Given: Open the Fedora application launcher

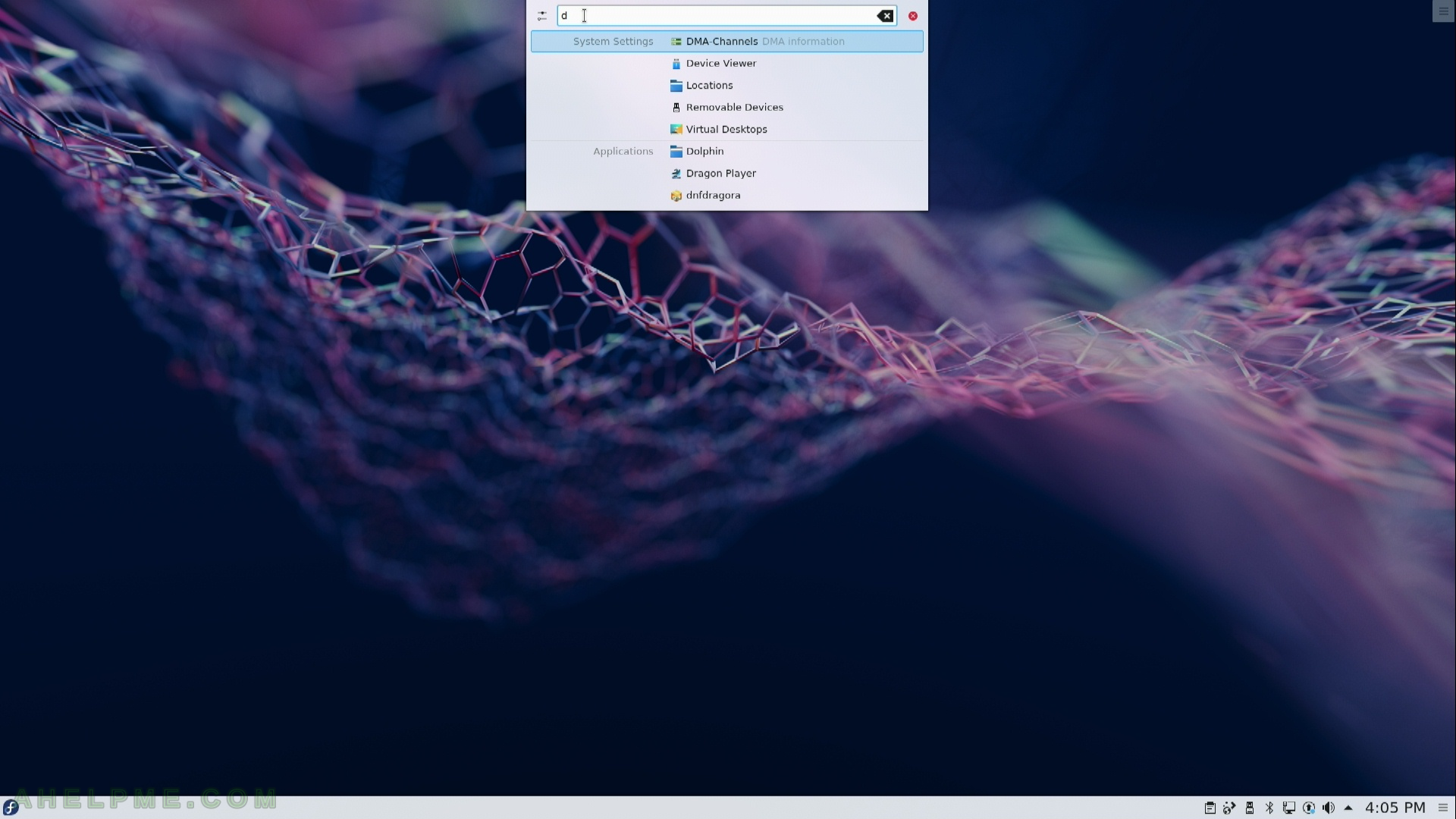Looking at the screenshot, I should (x=11, y=808).
